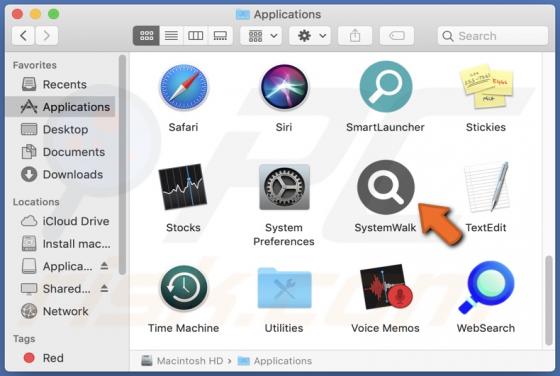
Task: Click the main content vertical scrollbar
Action: tap(549, 301)
